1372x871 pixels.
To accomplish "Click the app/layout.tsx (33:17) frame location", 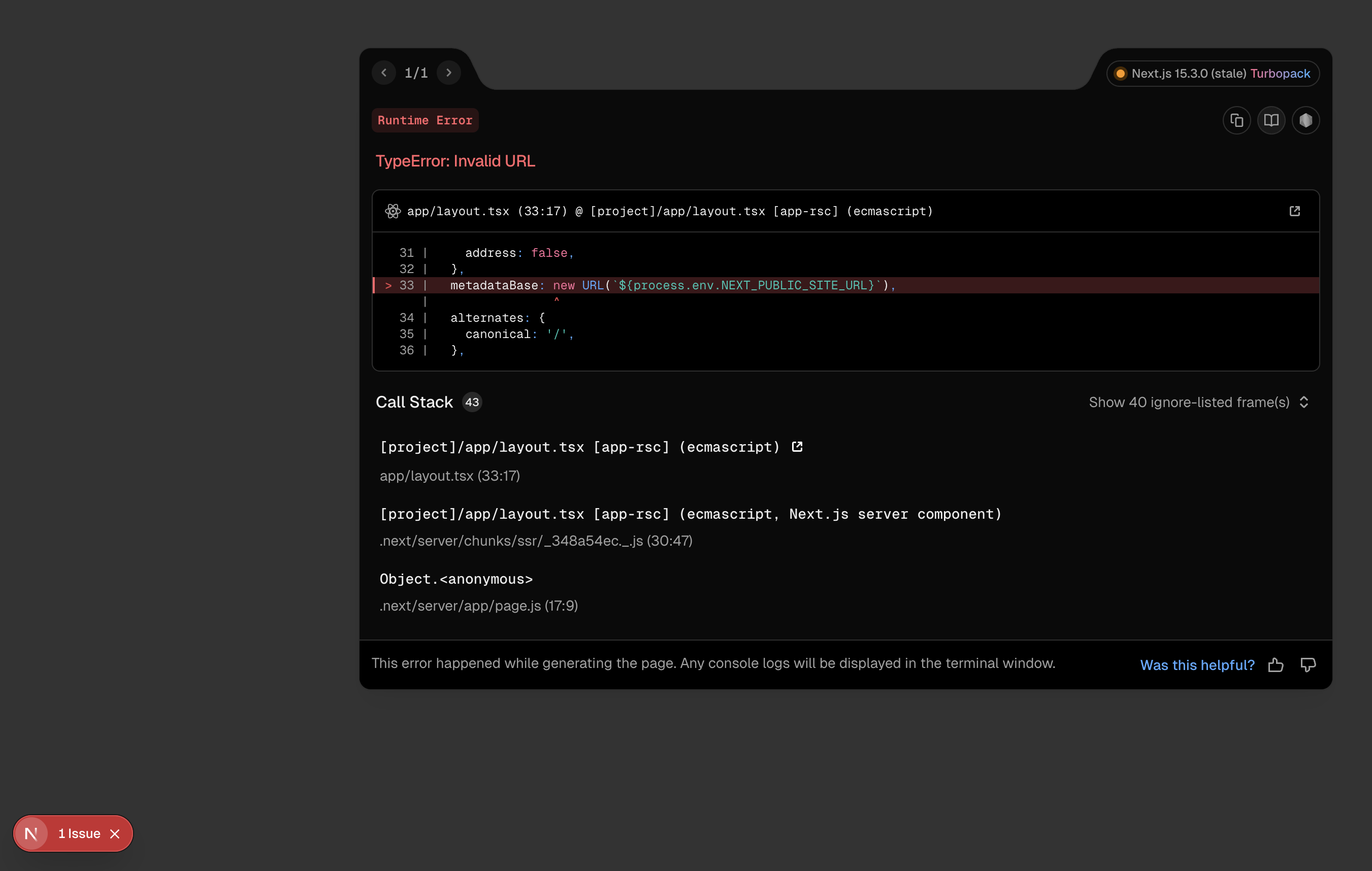I will [449, 476].
